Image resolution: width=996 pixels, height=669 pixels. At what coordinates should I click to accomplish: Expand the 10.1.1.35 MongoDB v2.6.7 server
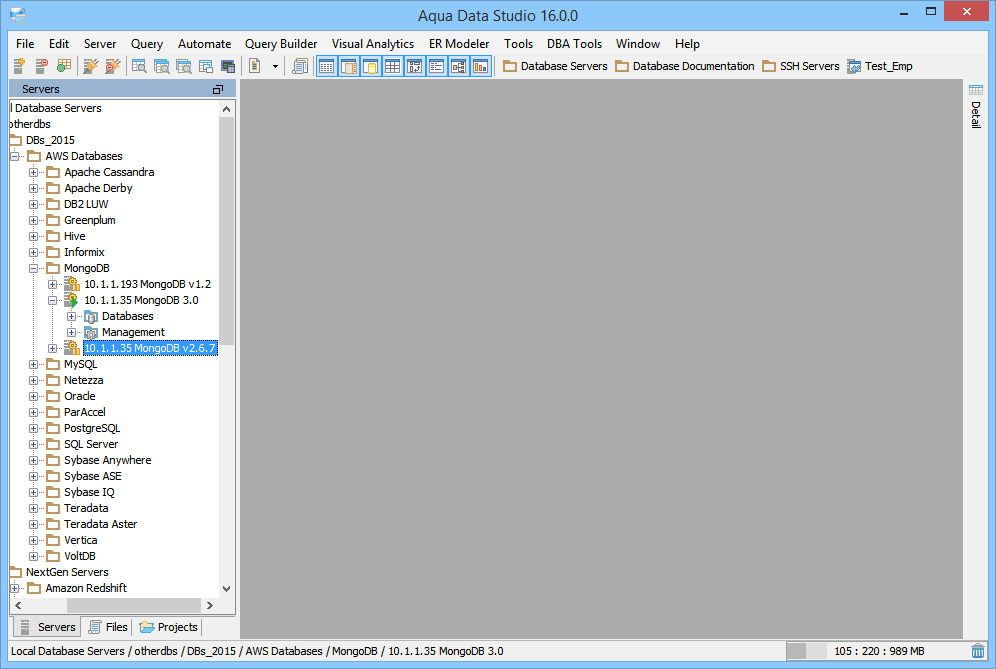[x=53, y=348]
